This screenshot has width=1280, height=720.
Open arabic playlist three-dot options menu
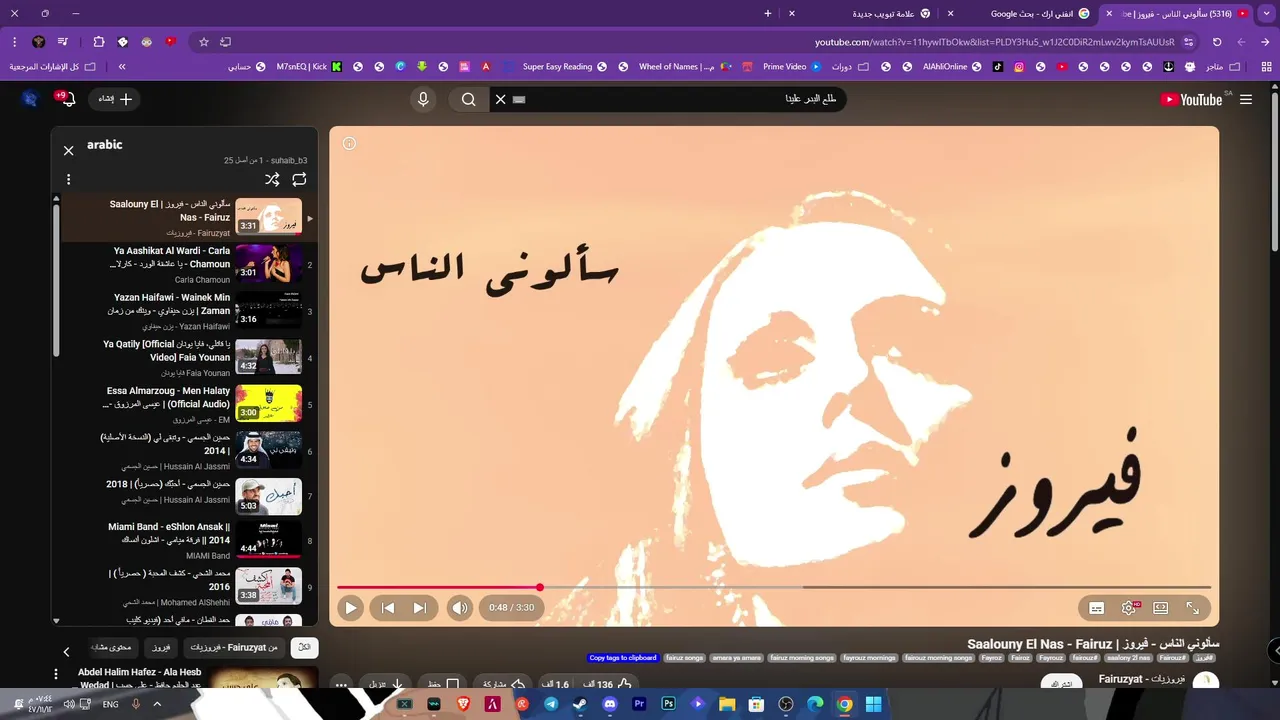coord(68,180)
